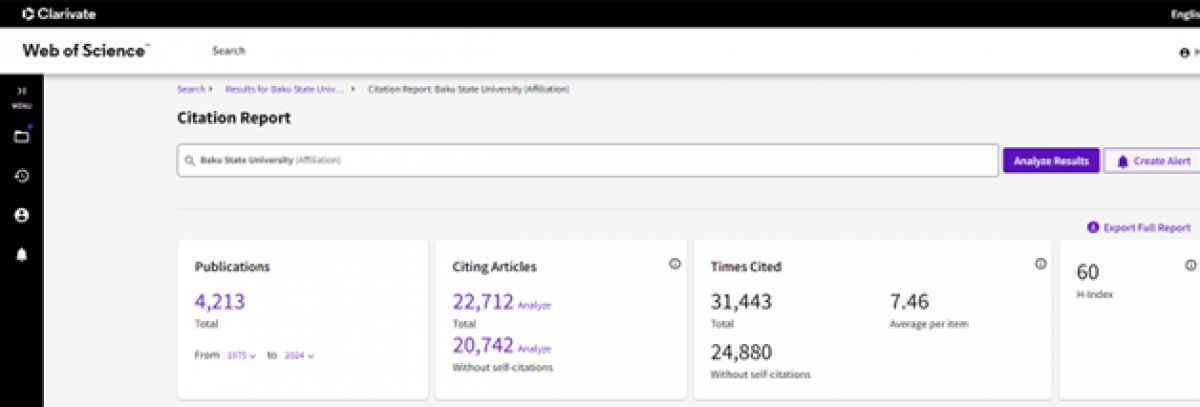Click info icon on H-Index card
Image resolution: width=1200 pixels, height=407 pixels.
coord(1190,265)
